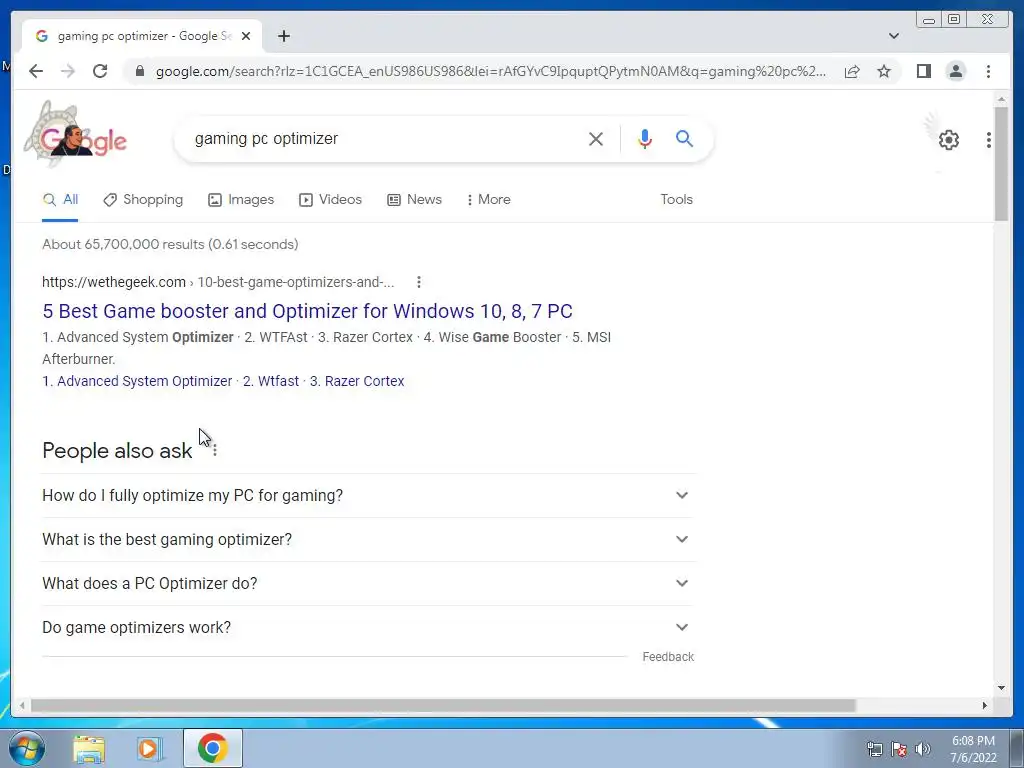1024x768 pixels.
Task: Open People also ask options dots
Action: (x=215, y=451)
